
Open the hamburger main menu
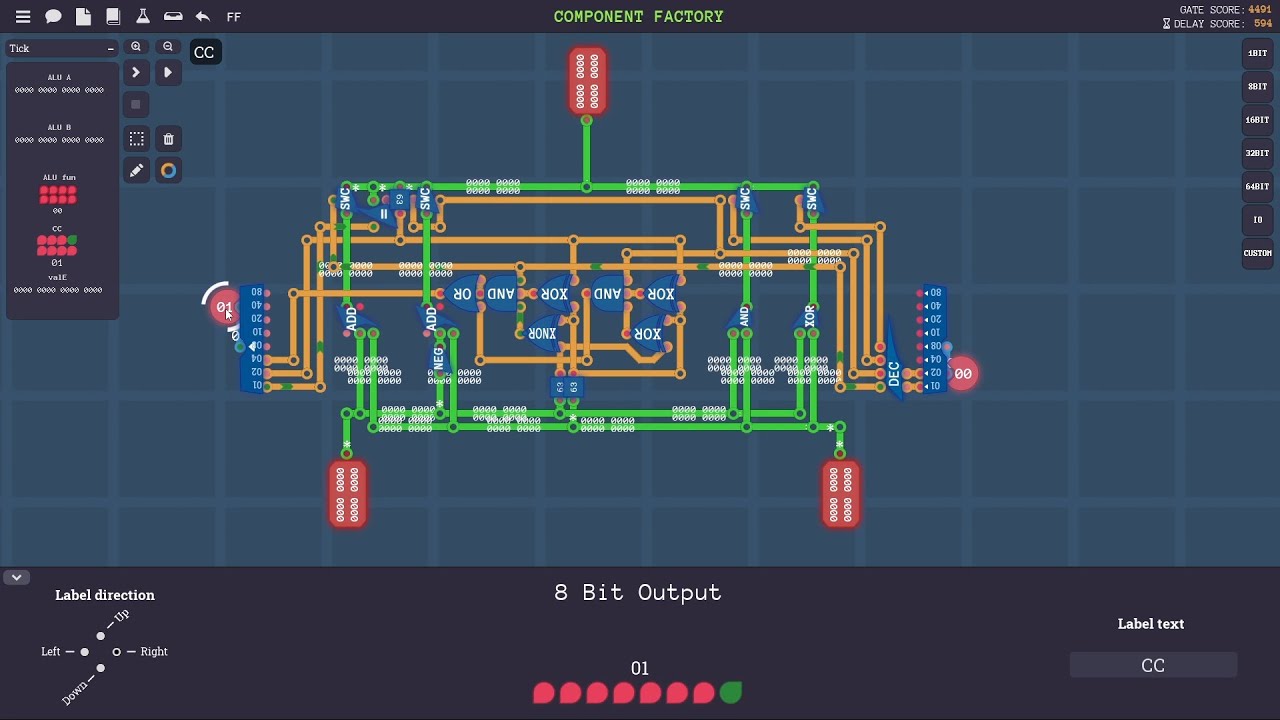click(x=23, y=17)
